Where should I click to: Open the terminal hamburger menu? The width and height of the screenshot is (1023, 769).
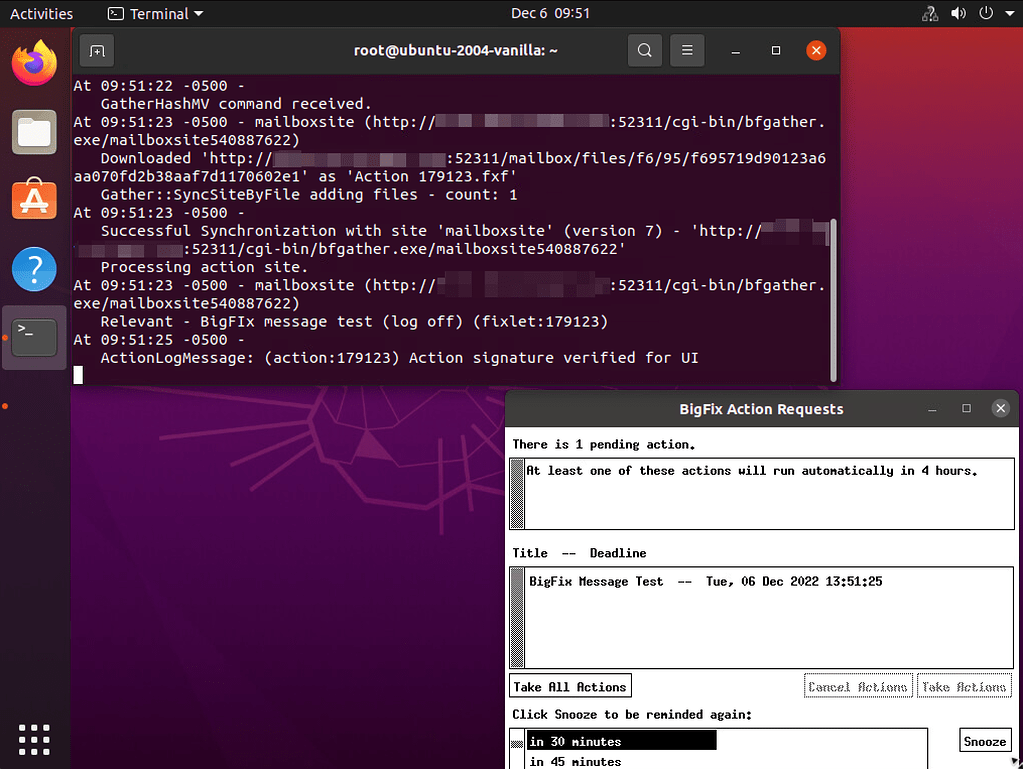(x=687, y=50)
